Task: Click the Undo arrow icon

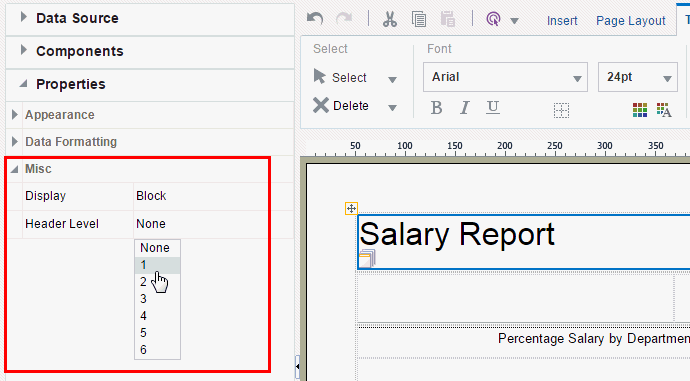Action: [315, 18]
